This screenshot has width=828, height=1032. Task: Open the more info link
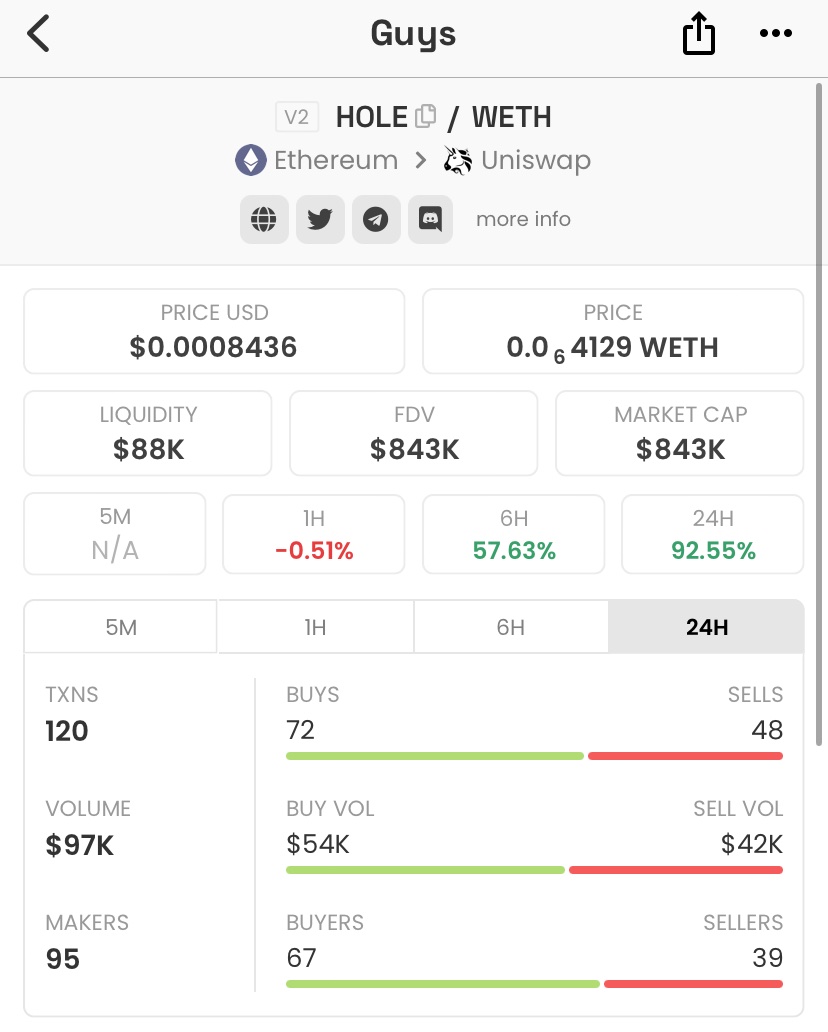[523, 219]
